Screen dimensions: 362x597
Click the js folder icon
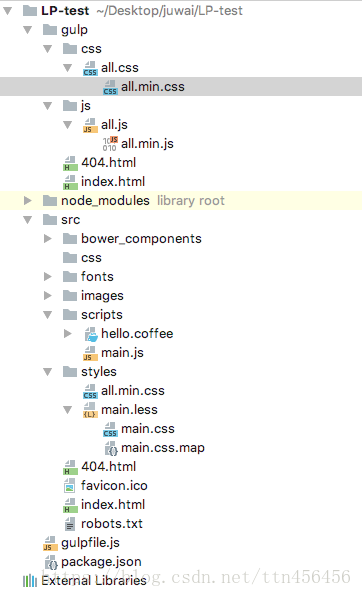point(70,106)
